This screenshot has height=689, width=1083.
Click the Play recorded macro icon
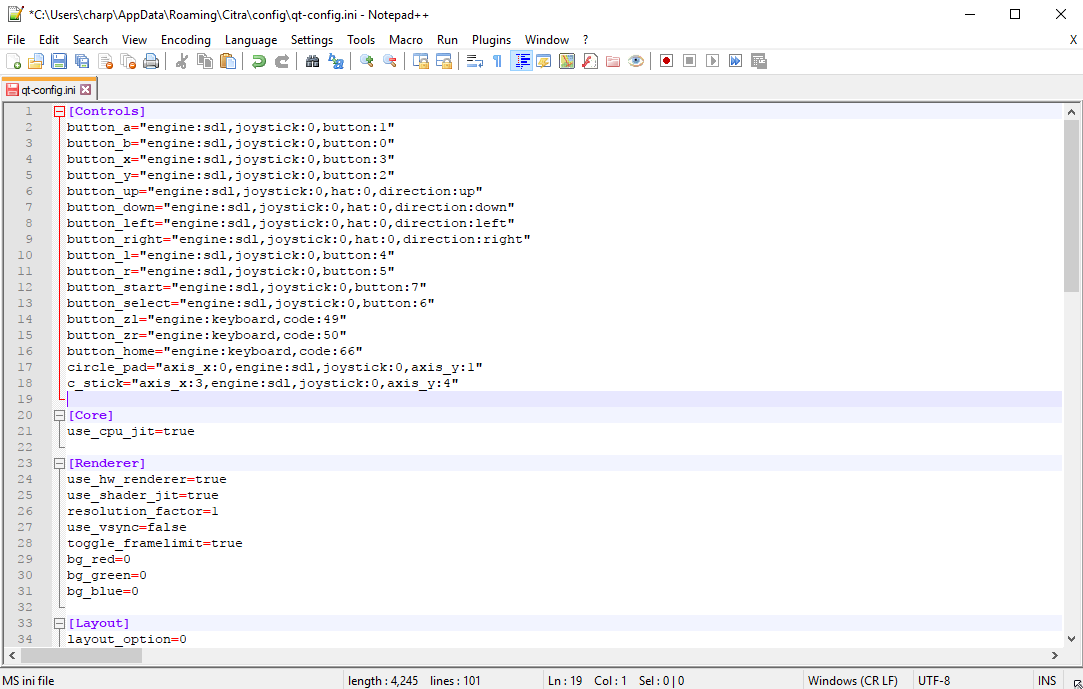(x=712, y=61)
